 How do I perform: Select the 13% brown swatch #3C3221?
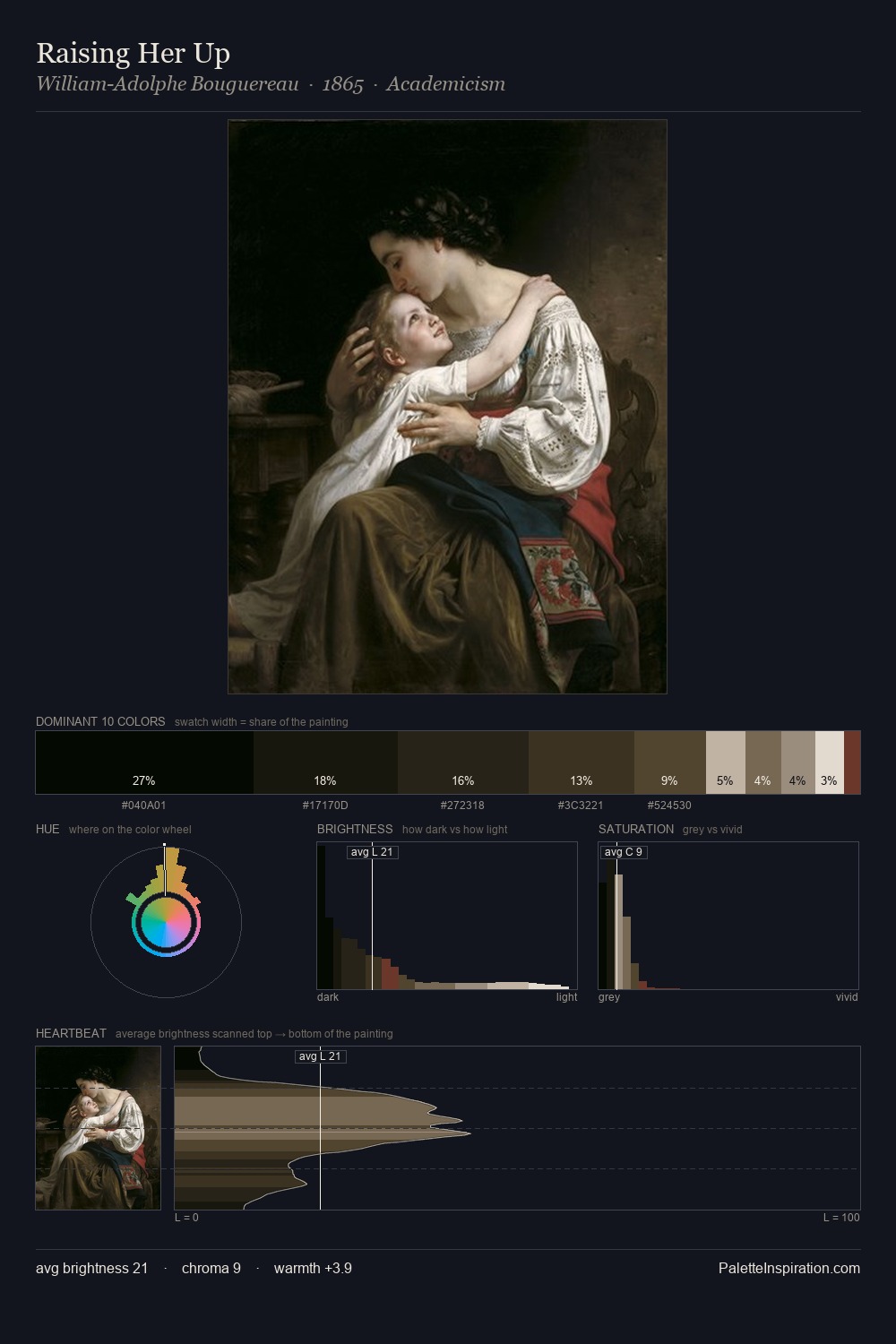582,762
